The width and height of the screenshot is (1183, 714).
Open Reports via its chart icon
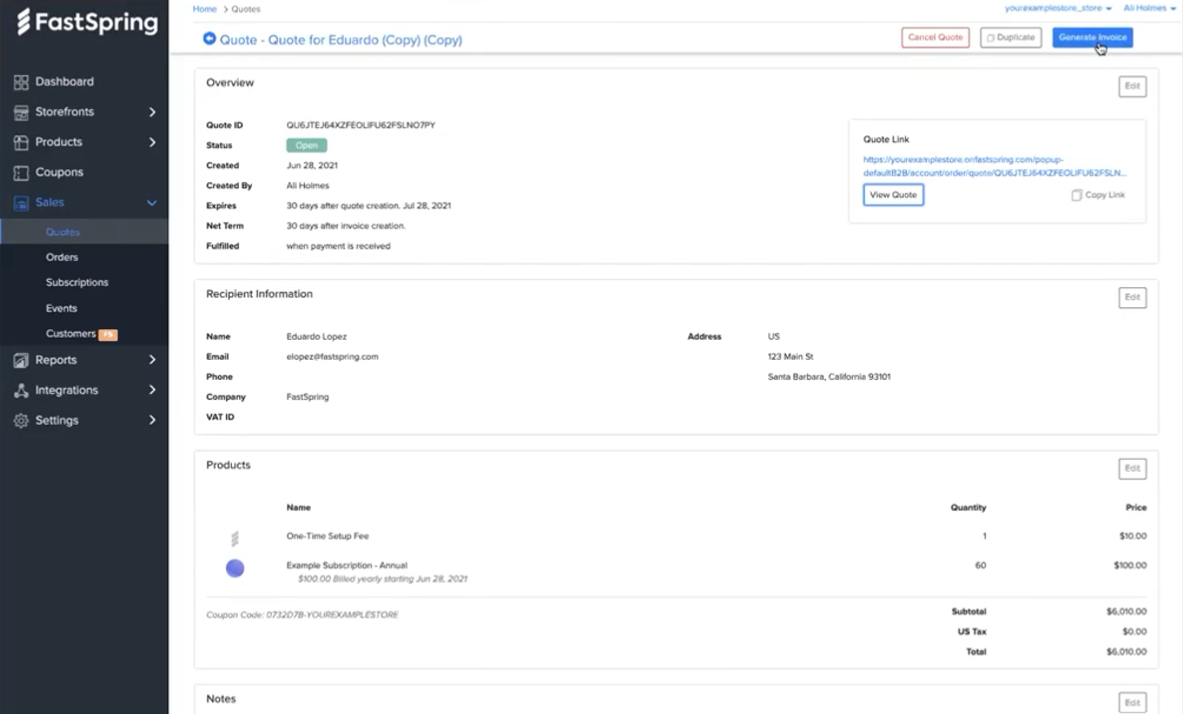22,359
